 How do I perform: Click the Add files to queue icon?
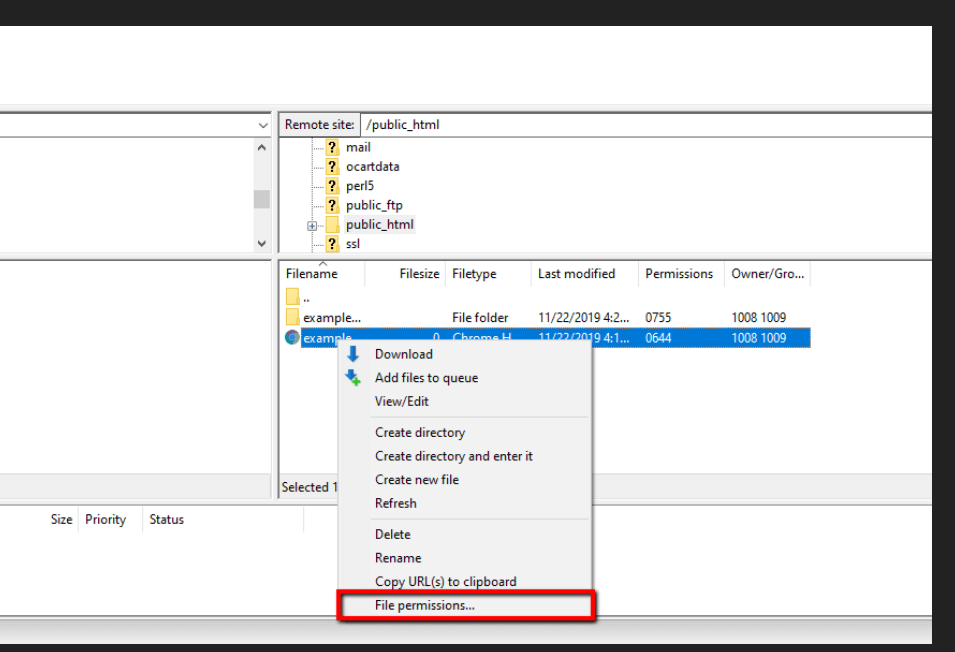click(352, 378)
